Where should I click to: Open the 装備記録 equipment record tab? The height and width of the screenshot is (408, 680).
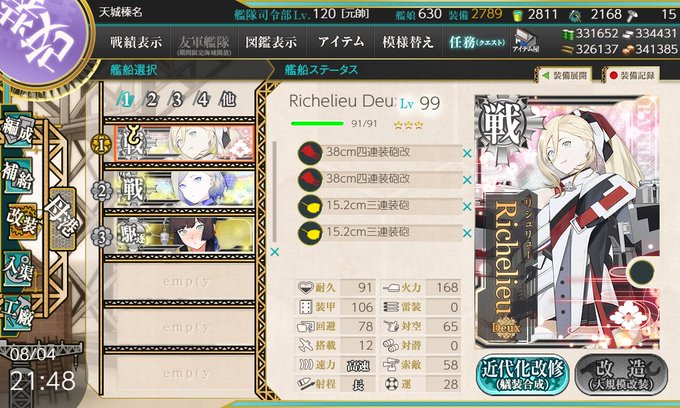click(x=632, y=75)
